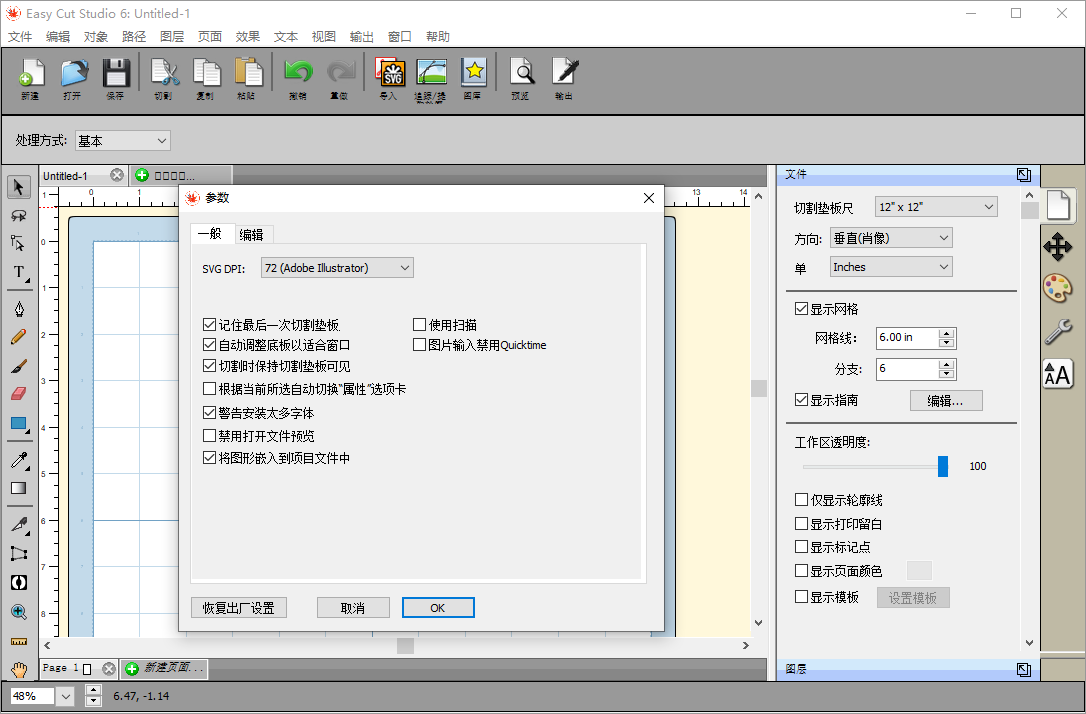The image size is (1086, 714).
Task: Open the 方向 垂直(肖像) dropdown
Action: (891, 238)
